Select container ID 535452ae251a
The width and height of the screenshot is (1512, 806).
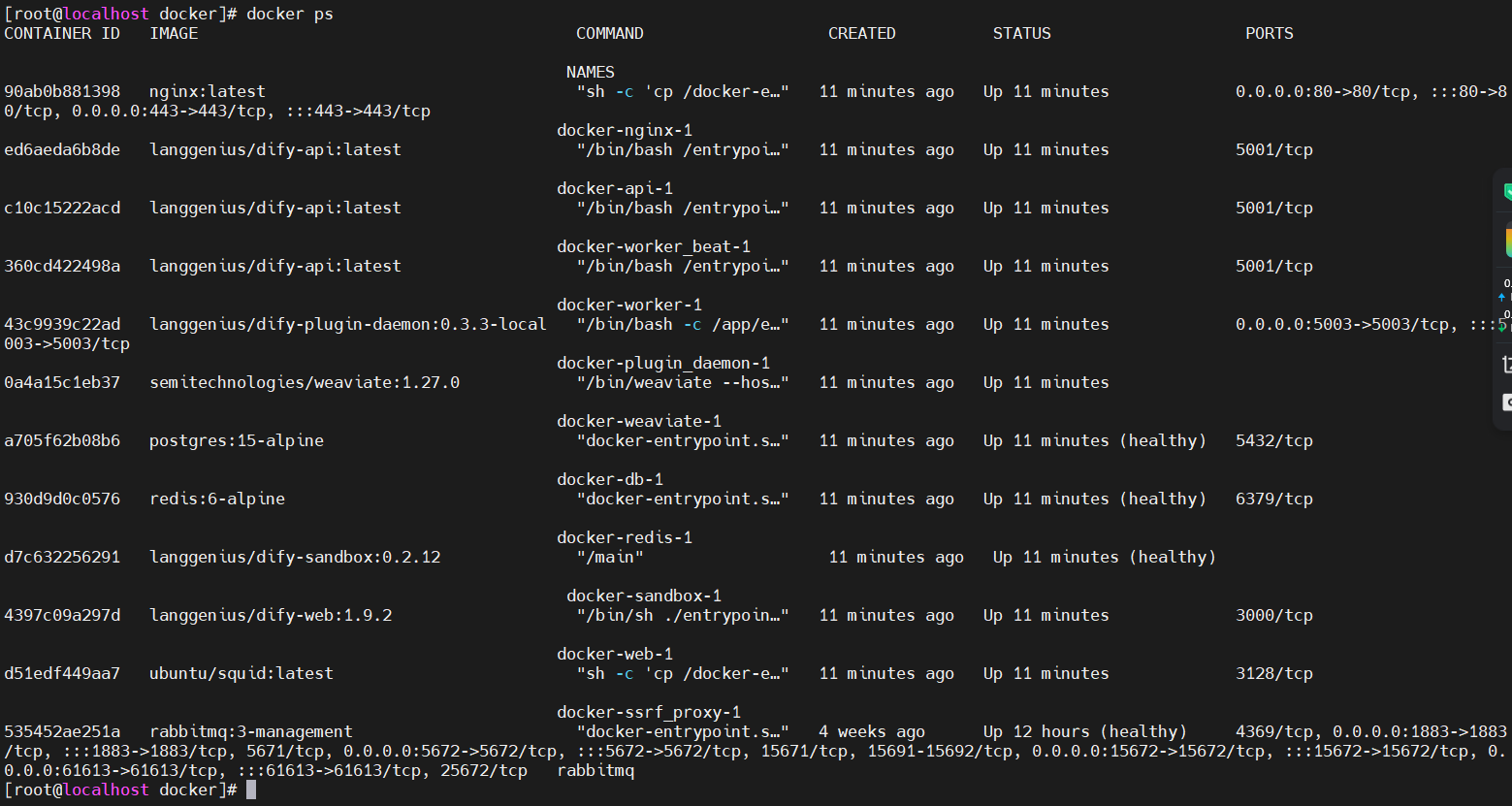coord(62,731)
